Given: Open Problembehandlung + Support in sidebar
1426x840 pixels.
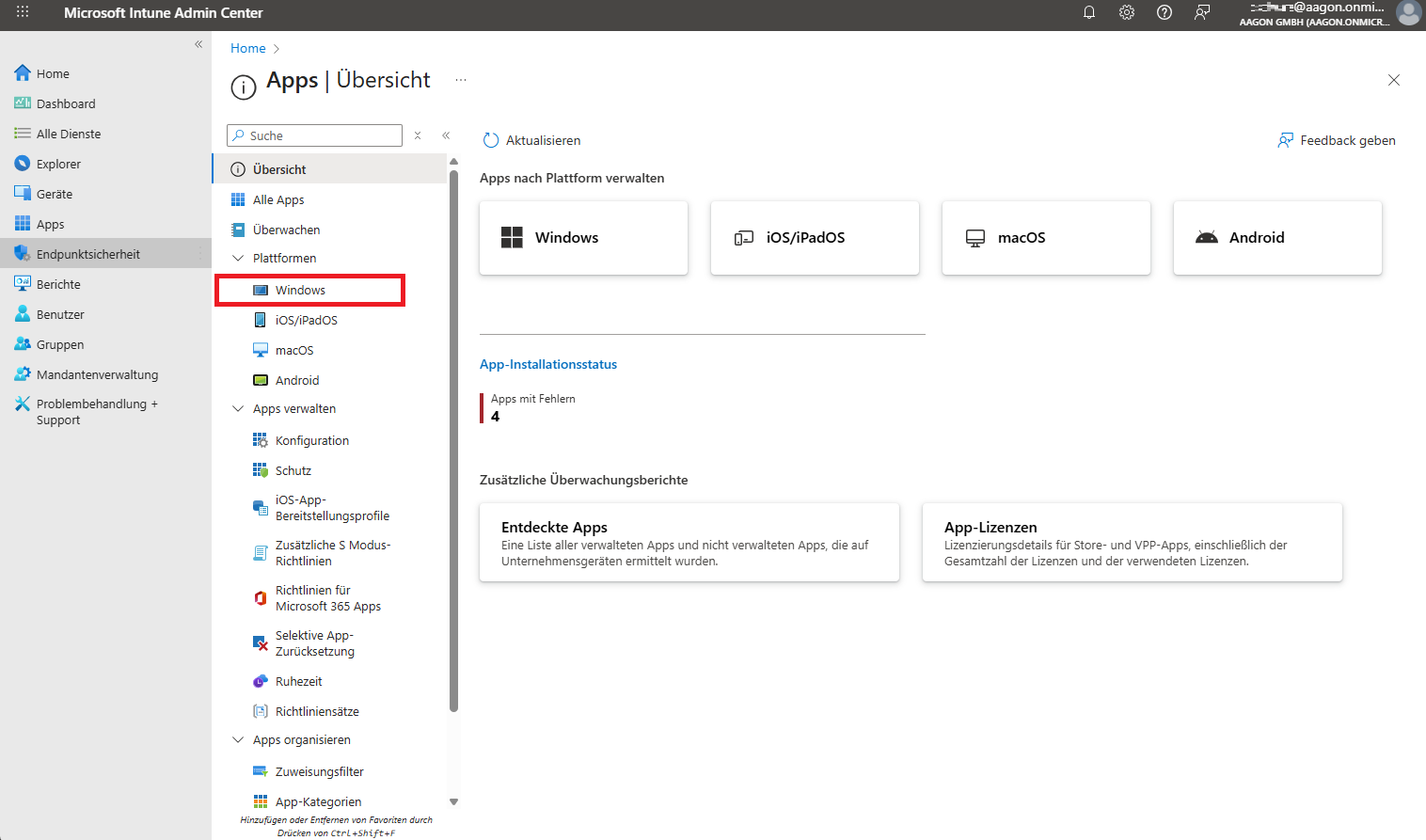Looking at the screenshot, I should [x=96, y=412].
